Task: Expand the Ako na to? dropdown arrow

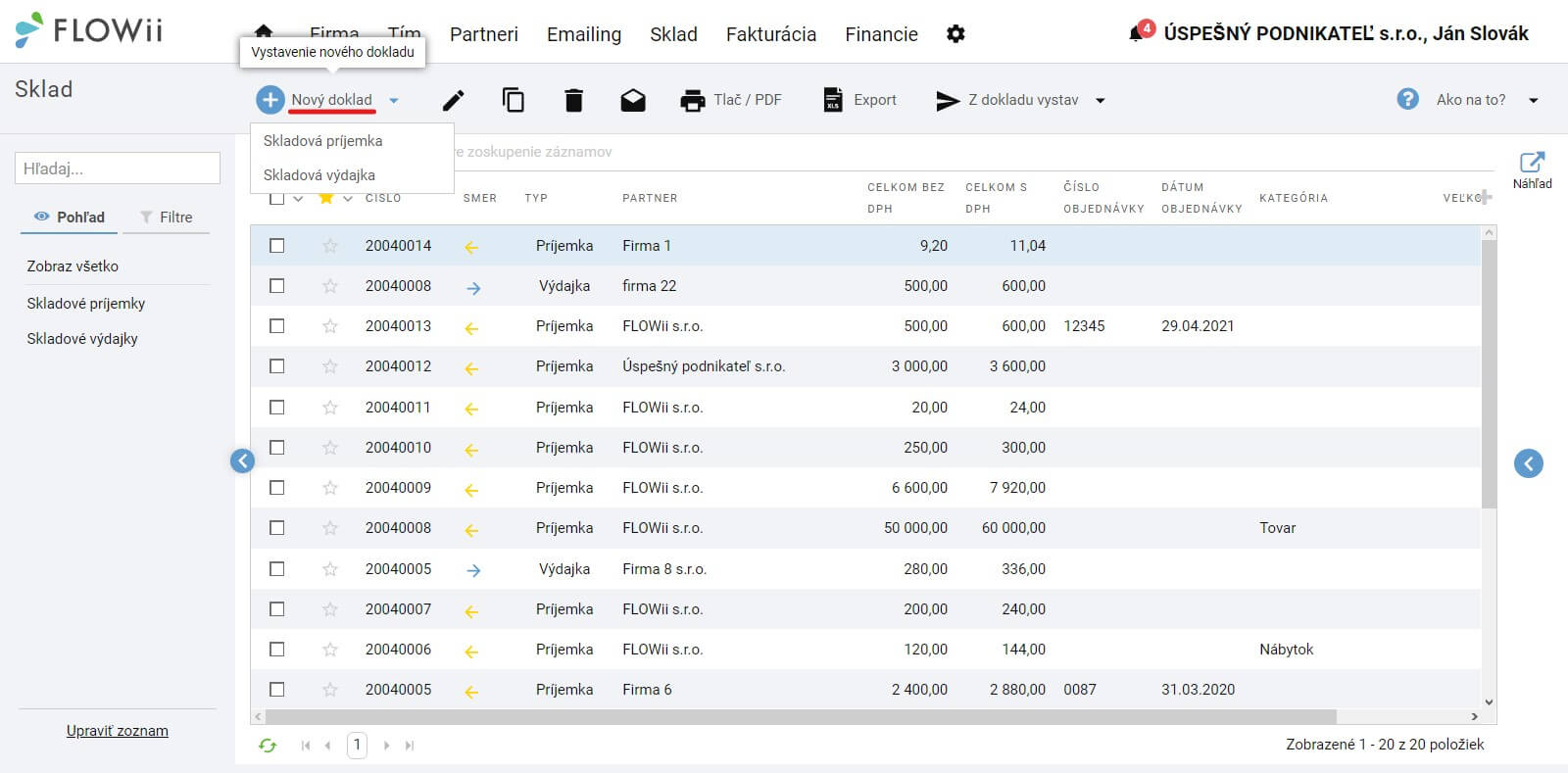Action: (x=1534, y=100)
